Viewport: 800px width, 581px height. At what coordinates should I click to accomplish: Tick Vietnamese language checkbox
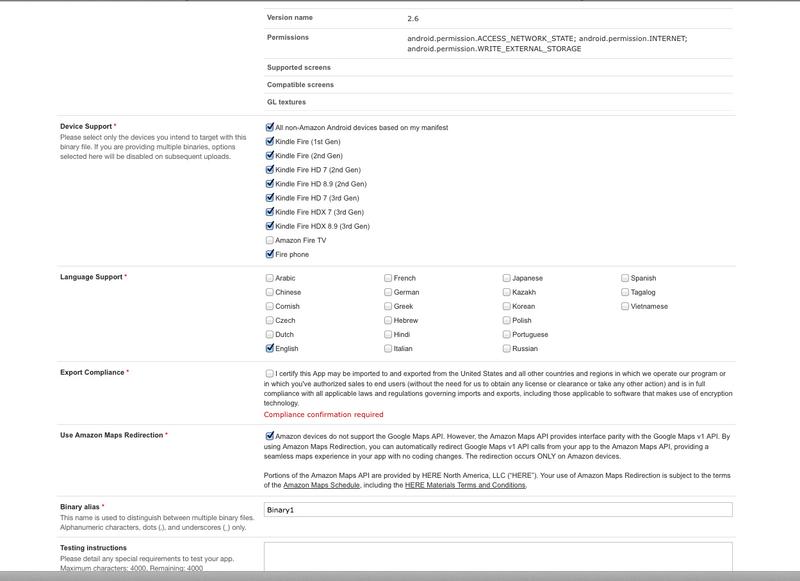(x=624, y=306)
